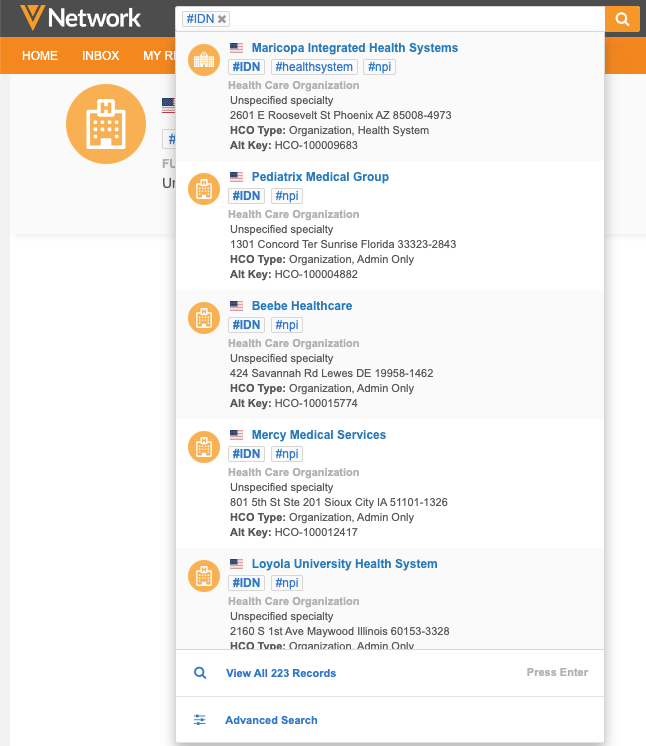Screen dimensions: 646x746
Task: Remove the #IDN search tag
Action: click(222, 19)
